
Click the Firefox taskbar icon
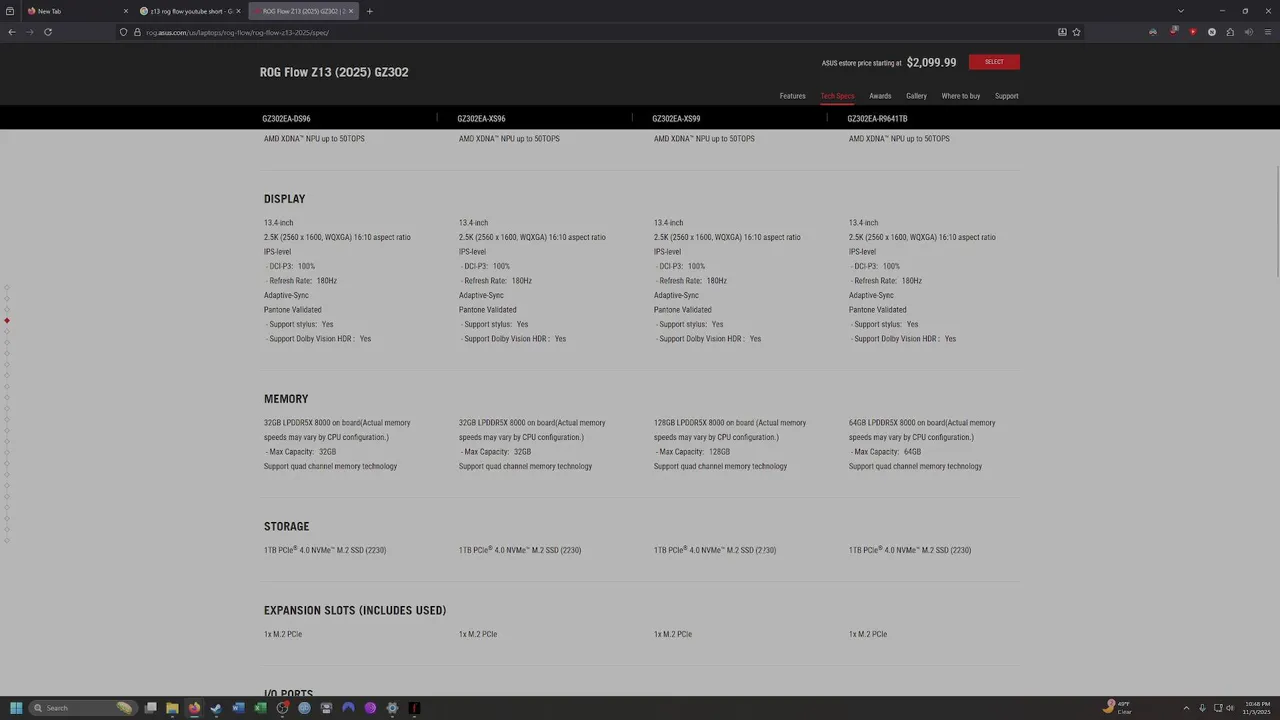click(x=194, y=708)
